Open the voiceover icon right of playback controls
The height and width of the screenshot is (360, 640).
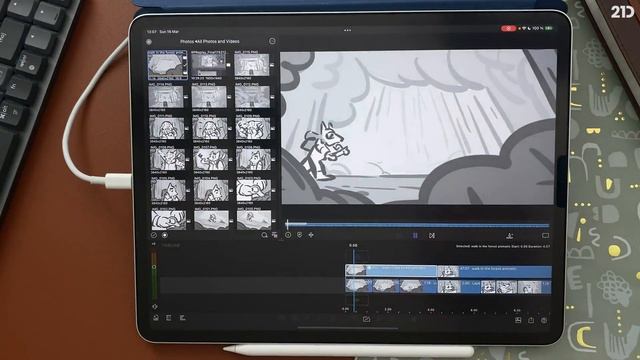pos(509,236)
